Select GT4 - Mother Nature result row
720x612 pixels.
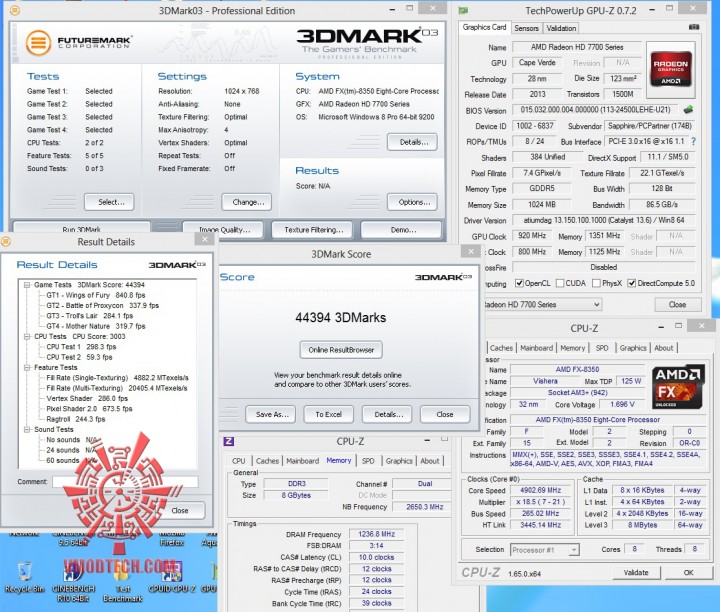tap(96, 326)
